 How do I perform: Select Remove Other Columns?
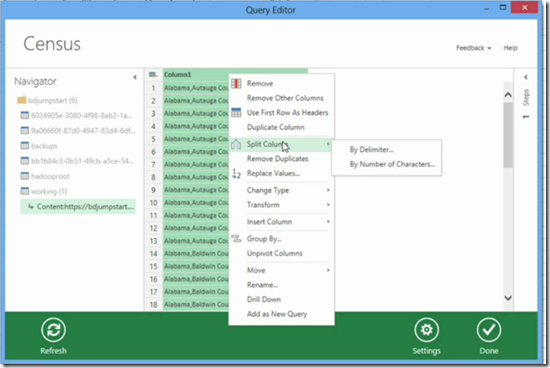(285, 98)
